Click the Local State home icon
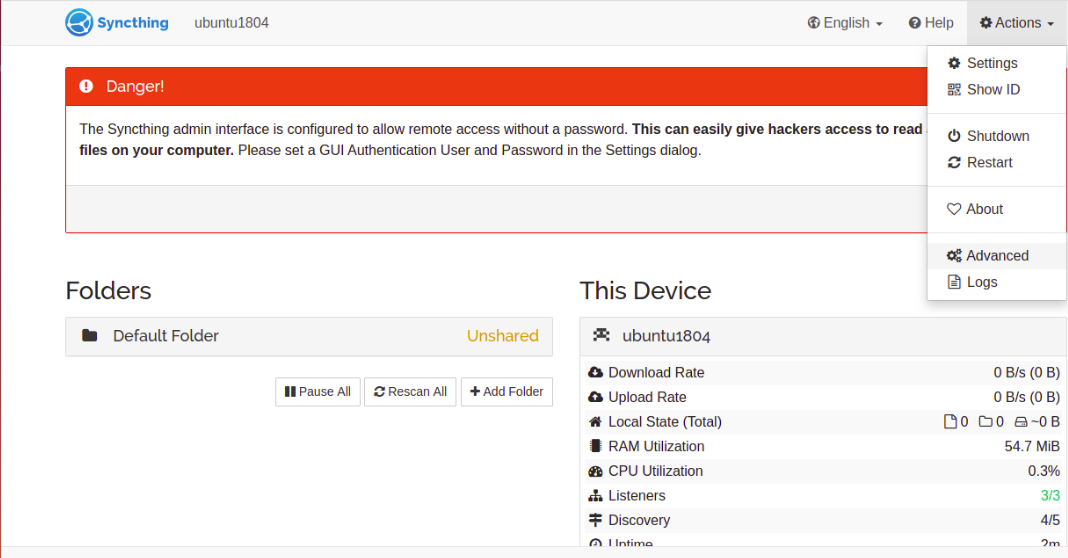This screenshot has height=558, width=1068. point(595,422)
